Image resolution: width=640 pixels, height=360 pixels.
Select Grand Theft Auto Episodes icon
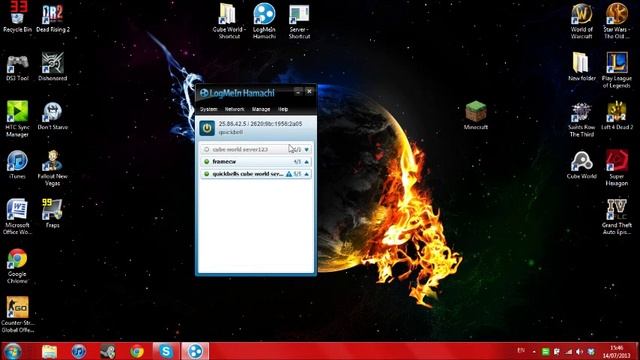tap(617, 217)
